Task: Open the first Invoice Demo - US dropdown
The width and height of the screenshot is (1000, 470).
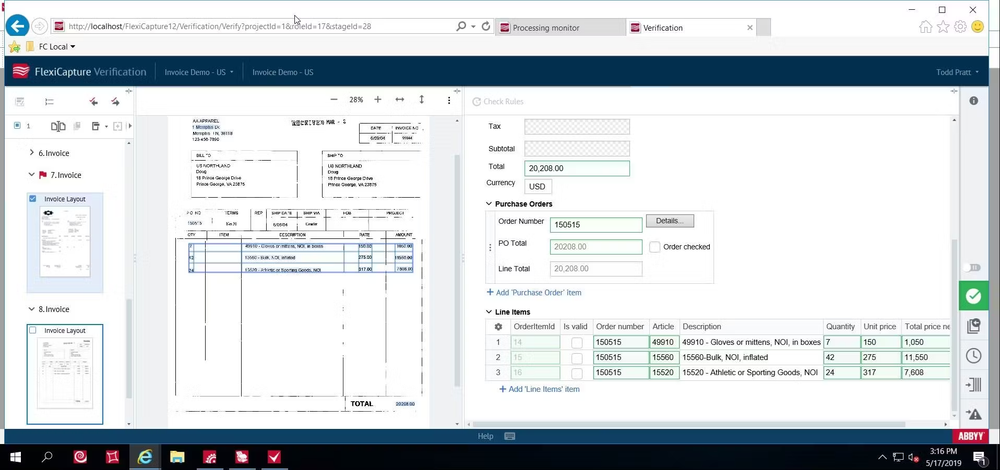Action: (x=199, y=72)
